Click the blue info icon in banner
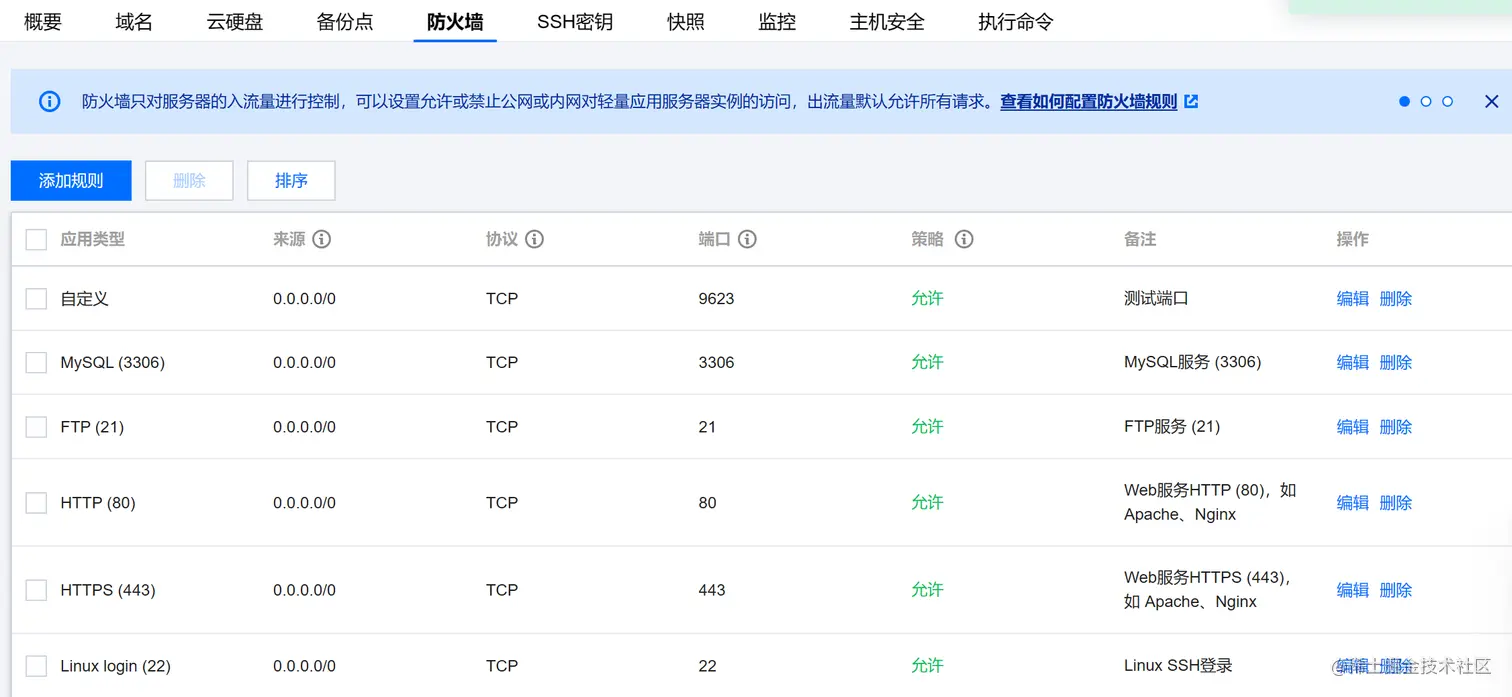The image size is (1512, 697). [x=49, y=101]
